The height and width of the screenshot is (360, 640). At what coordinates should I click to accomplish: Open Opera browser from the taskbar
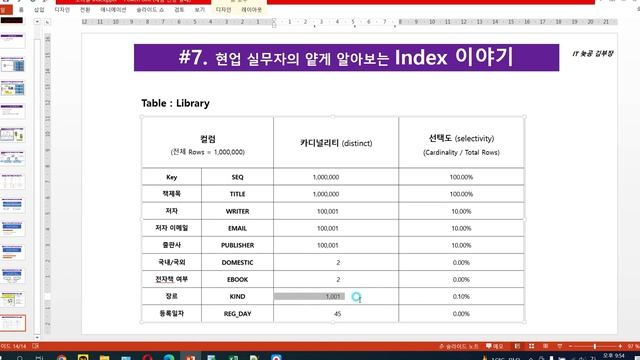[x=147, y=358]
